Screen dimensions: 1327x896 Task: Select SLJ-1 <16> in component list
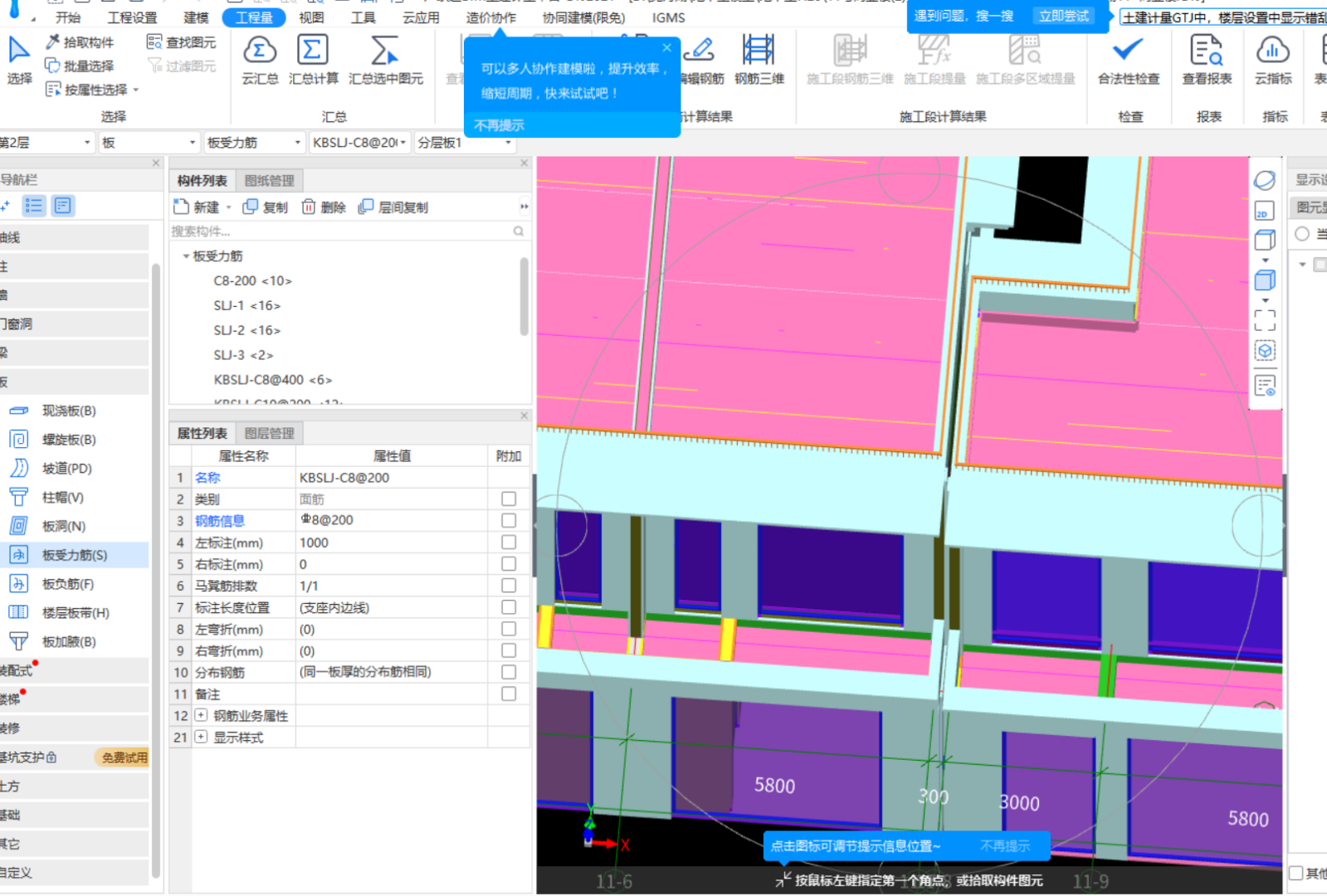pyautogui.click(x=247, y=305)
